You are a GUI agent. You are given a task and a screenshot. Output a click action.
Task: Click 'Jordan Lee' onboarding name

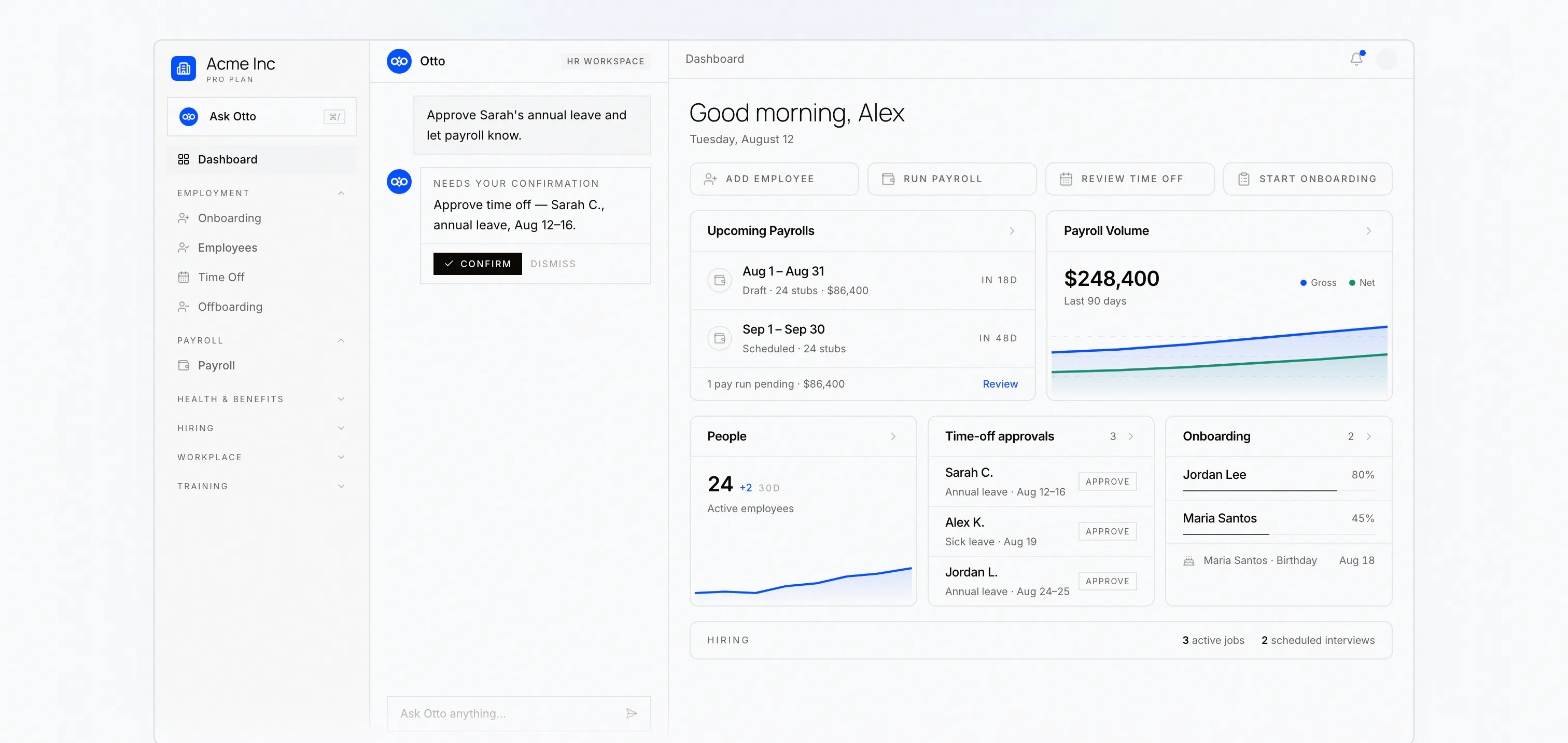point(1214,474)
